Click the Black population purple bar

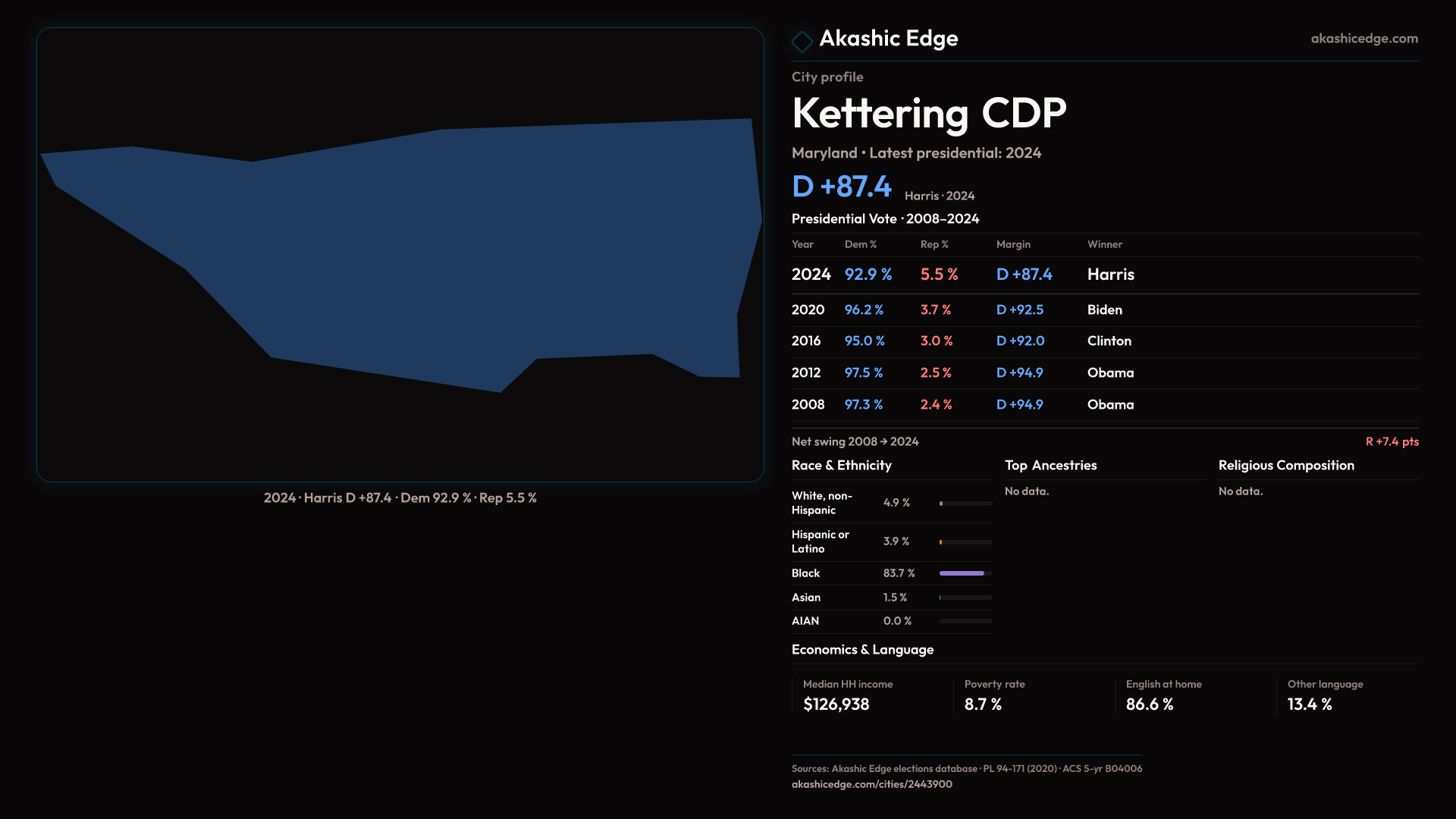tap(962, 573)
